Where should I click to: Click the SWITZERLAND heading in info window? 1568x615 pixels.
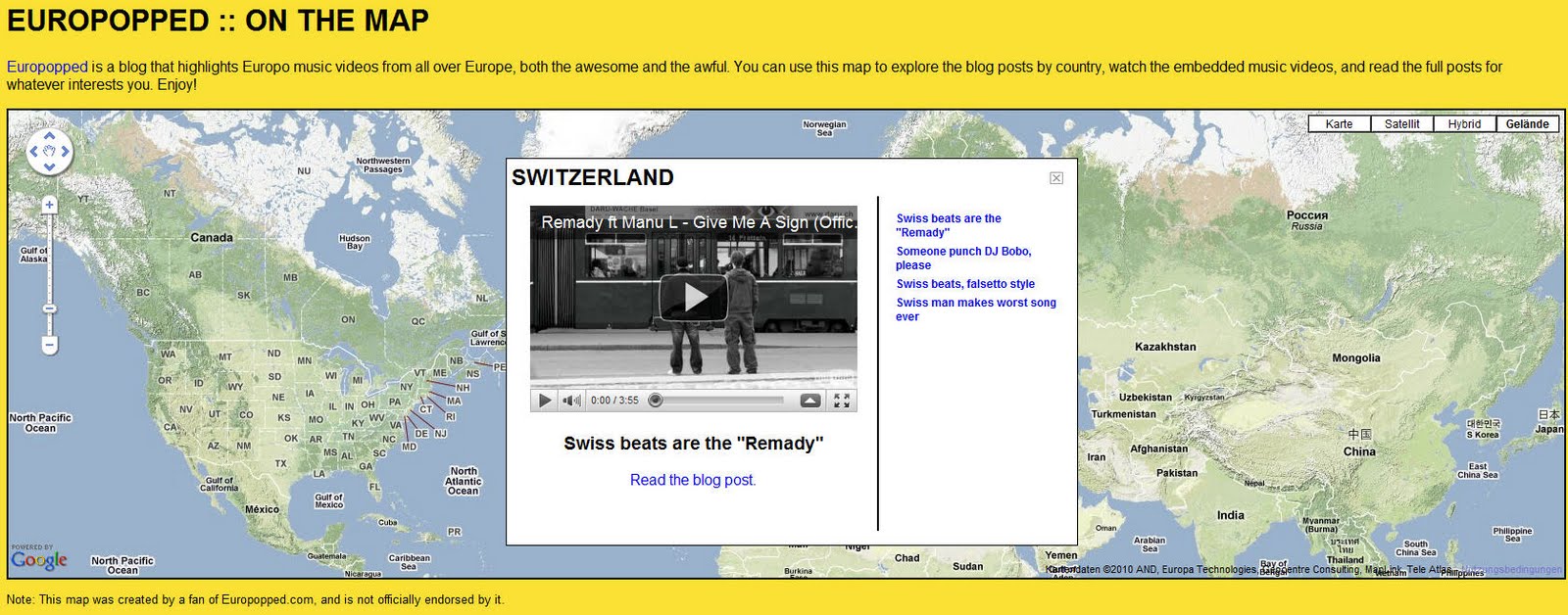pyautogui.click(x=593, y=177)
